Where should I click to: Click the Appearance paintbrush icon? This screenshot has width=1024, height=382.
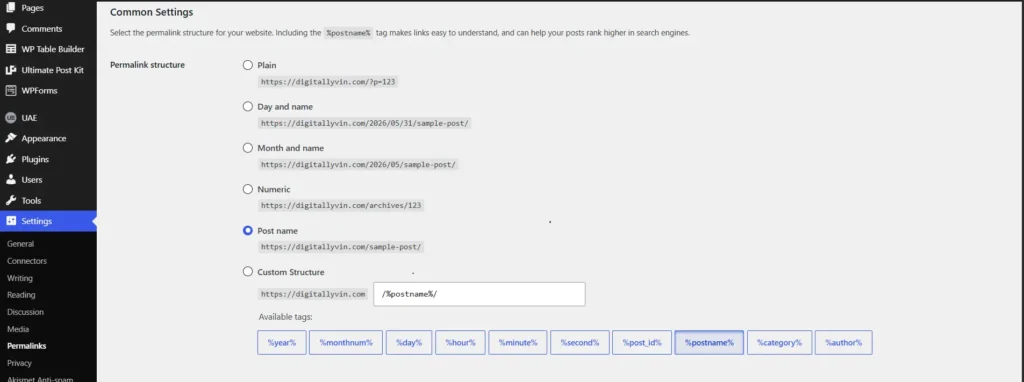(x=10, y=138)
